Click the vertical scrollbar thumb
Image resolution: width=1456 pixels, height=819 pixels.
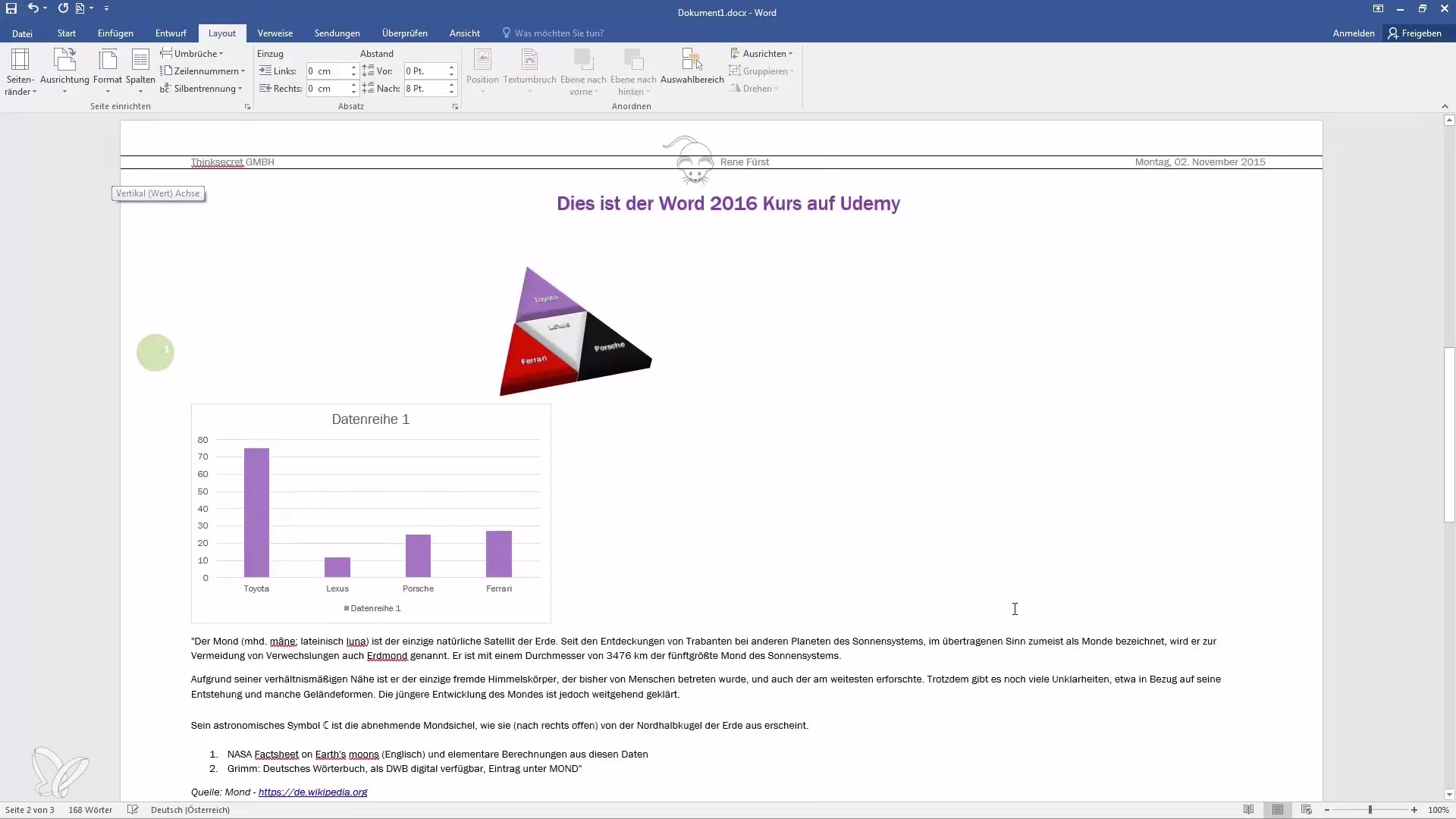pos(1449,435)
